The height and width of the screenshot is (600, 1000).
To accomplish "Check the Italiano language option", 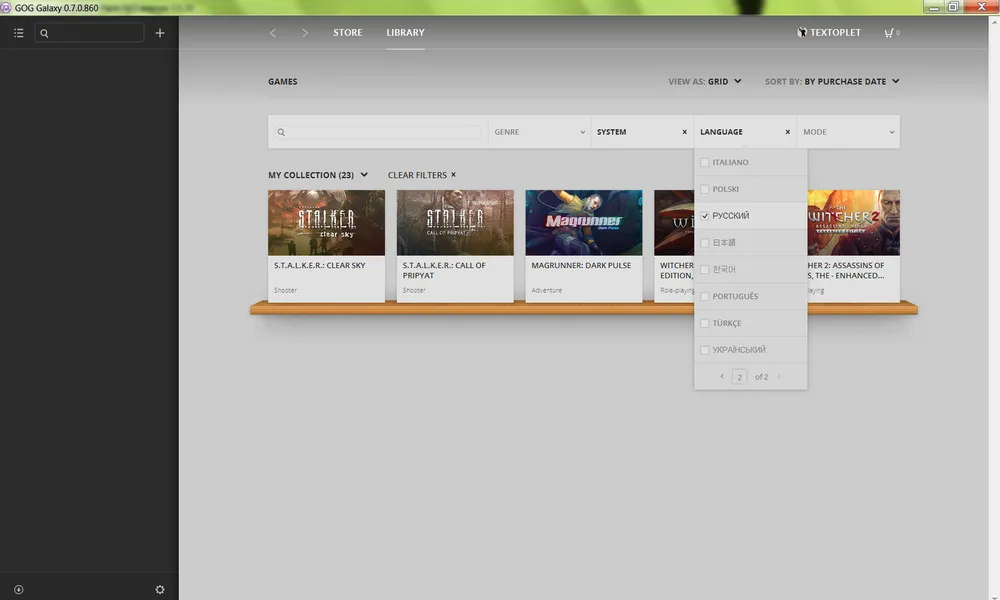I will pyautogui.click(x=705, y=162).
